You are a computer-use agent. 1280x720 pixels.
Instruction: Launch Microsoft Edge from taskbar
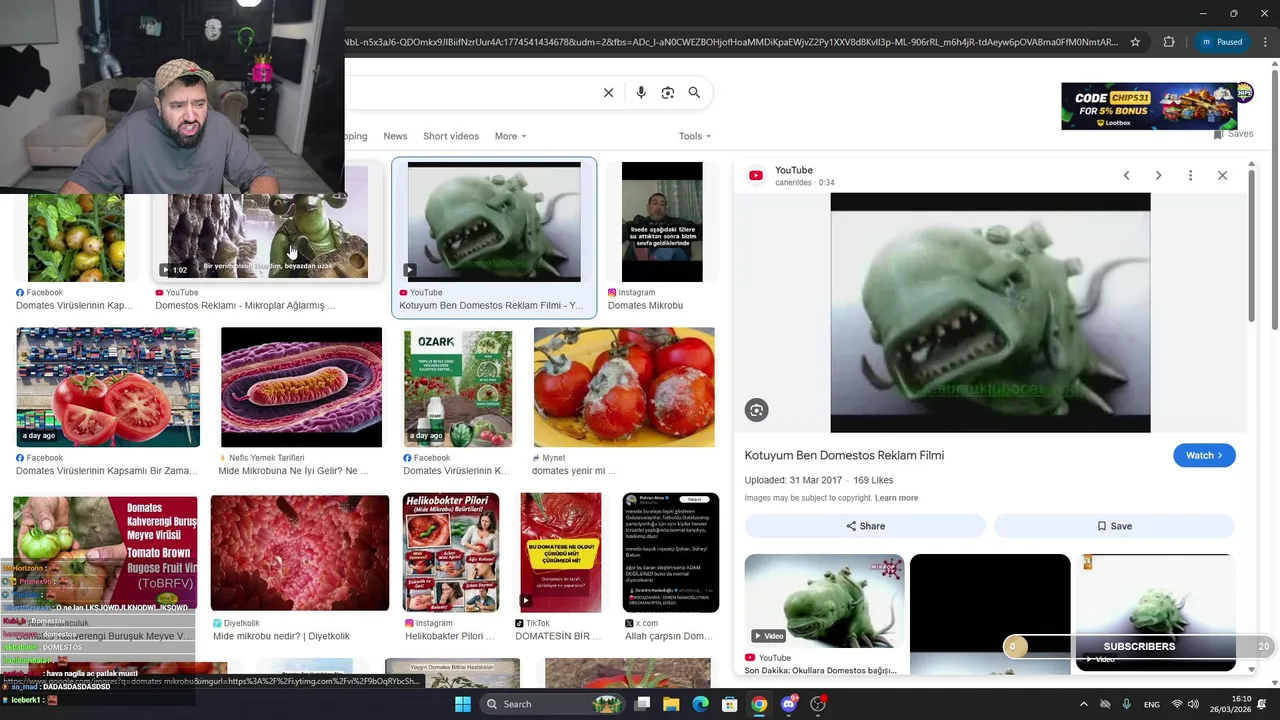coord(700,704)
